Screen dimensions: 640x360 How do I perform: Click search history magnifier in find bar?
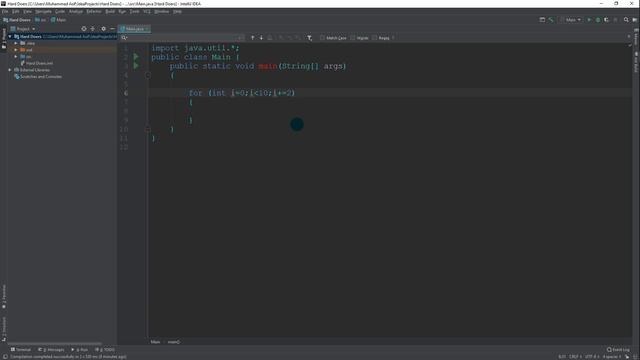click(x=124, y=38)
